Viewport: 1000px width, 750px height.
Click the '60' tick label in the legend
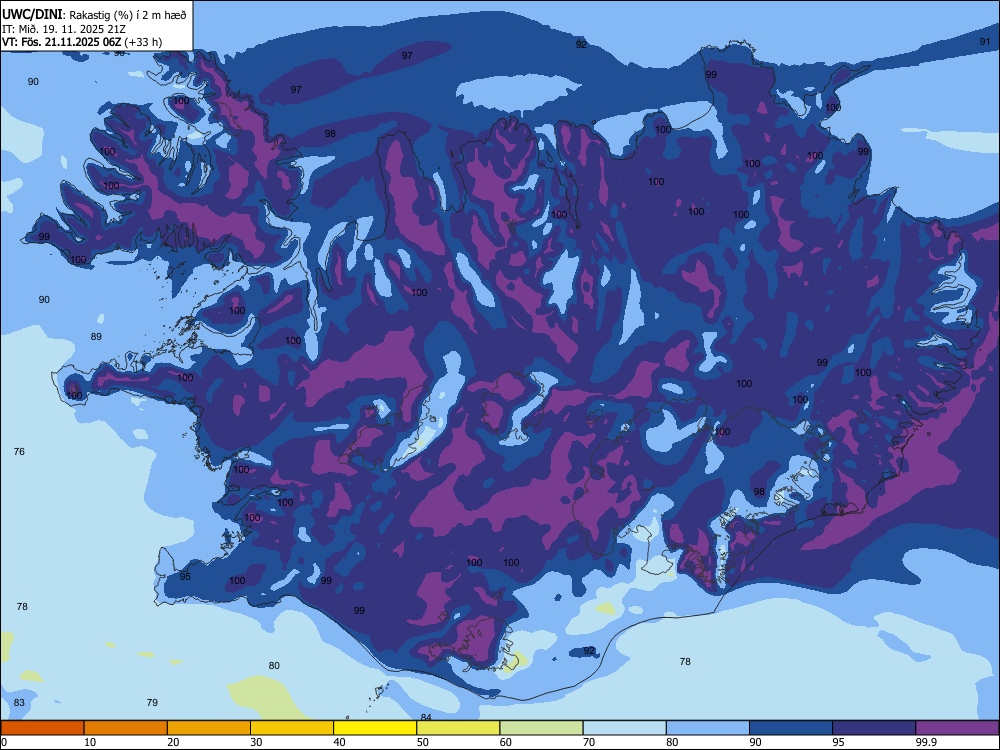[x=506, y=742]
